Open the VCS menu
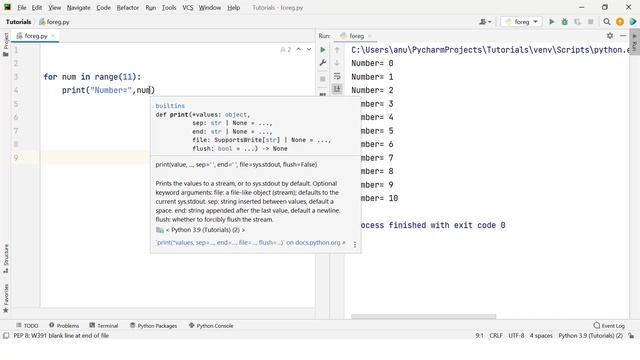This screenshot has width=640, height=360. [188, 7]
